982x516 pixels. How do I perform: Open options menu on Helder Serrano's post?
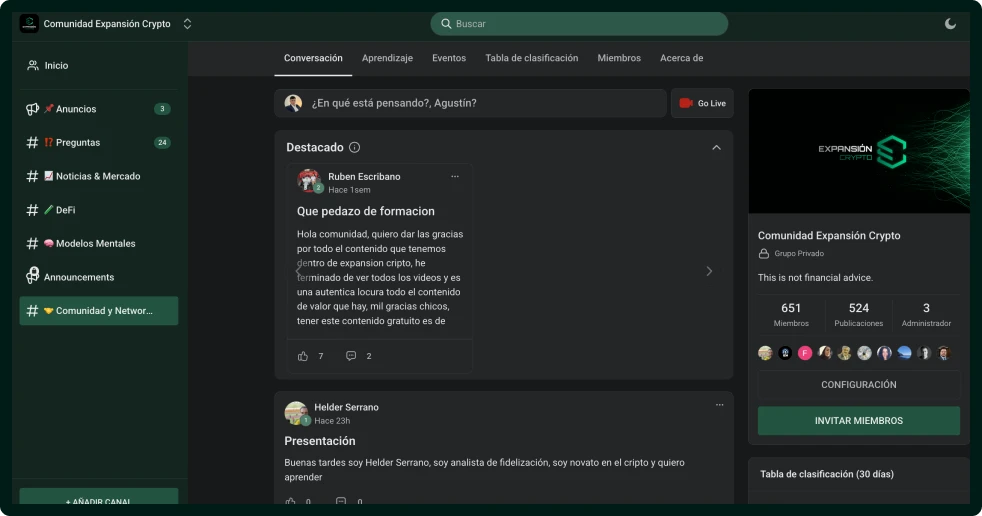(720, 405)
